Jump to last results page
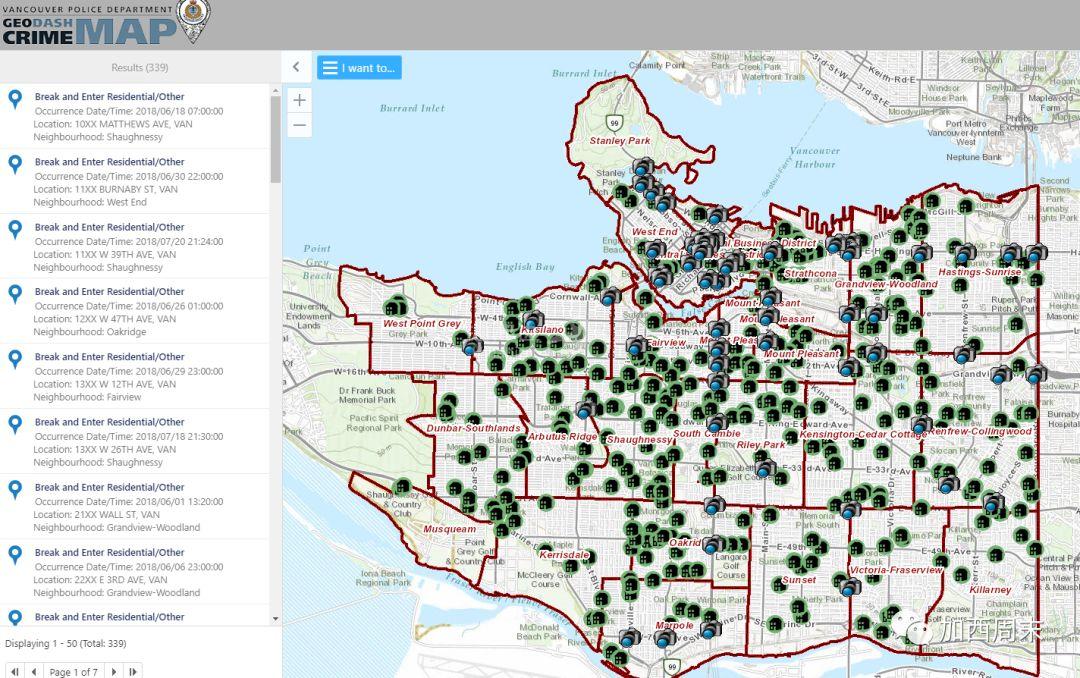Screen dimensions: 1080x678 click(133, 671)
